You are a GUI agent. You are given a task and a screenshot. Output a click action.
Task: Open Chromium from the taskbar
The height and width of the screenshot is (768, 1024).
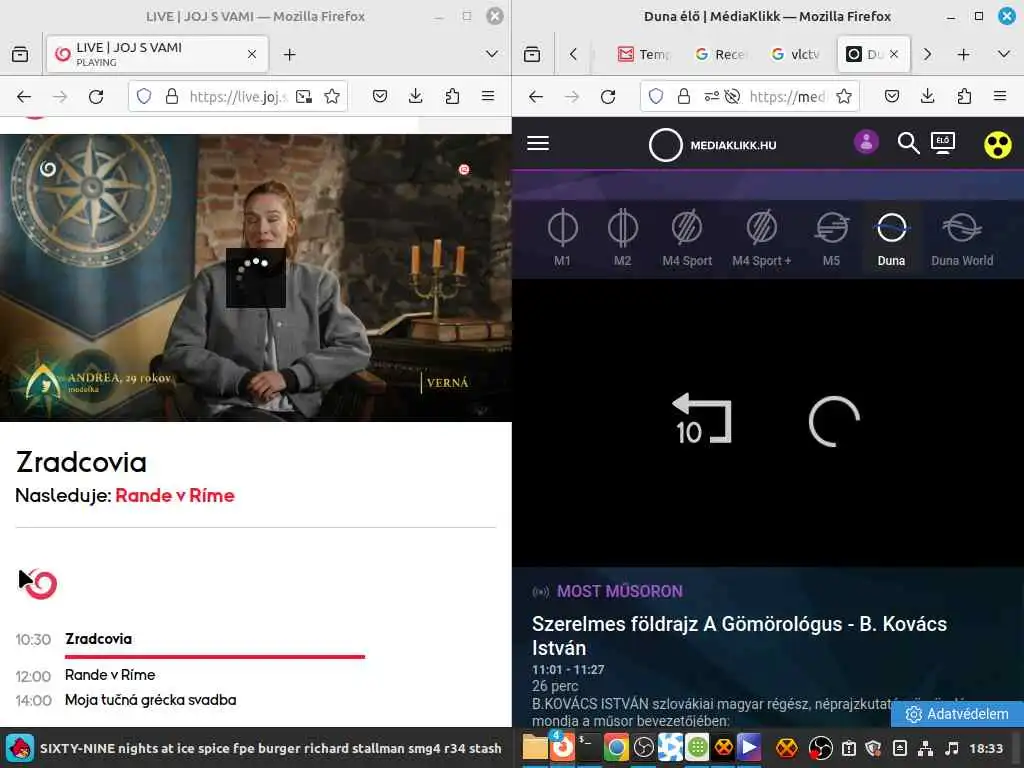615,748
